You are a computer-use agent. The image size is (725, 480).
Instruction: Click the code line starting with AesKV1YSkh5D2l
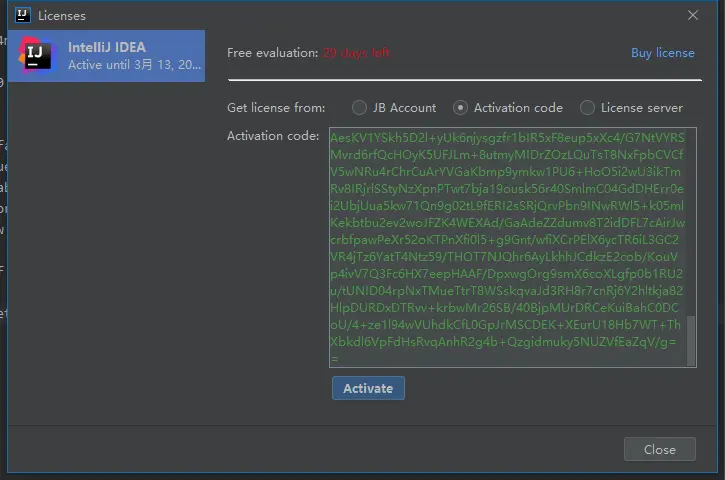coord(507,138)
